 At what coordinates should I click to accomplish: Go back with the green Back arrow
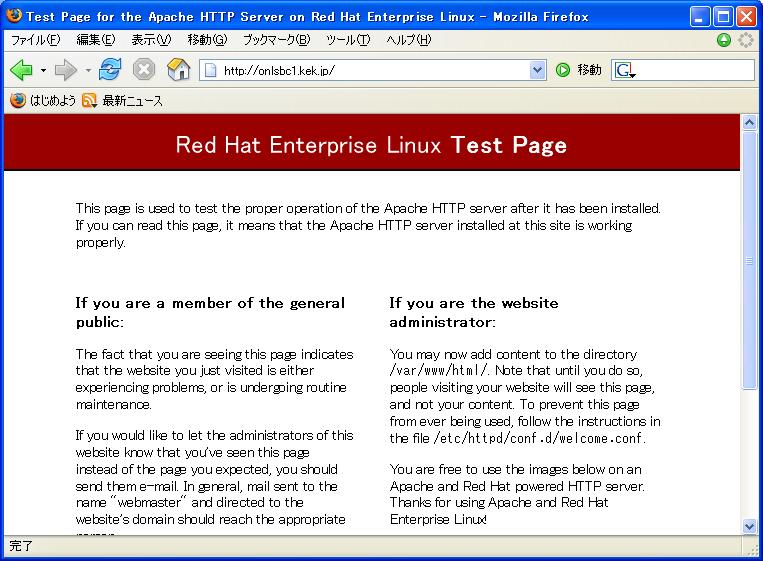pos(21,70)
